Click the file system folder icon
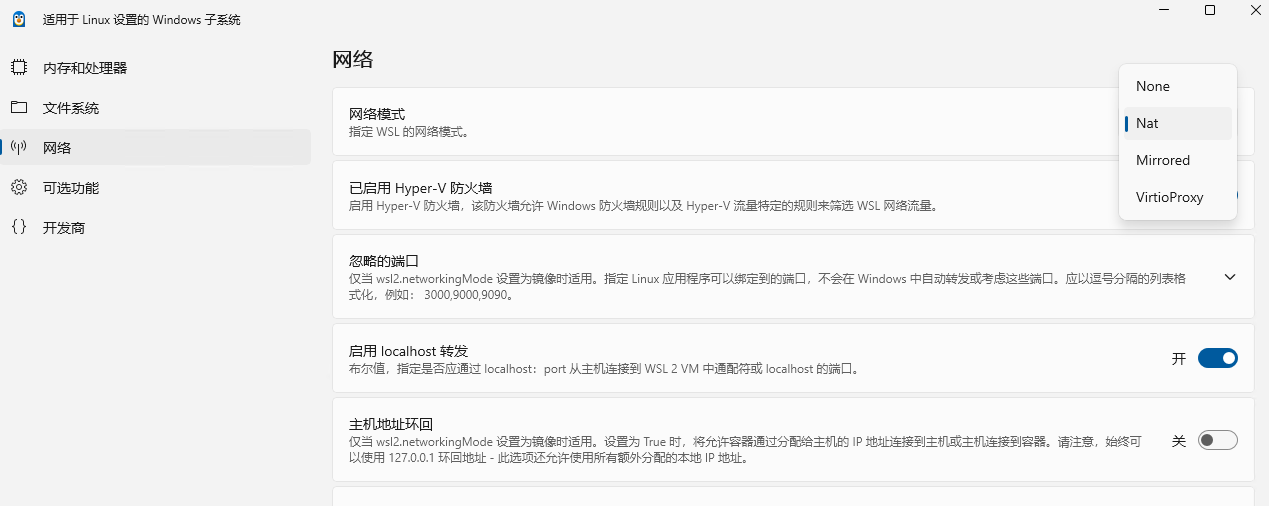1269x506 pixels. pos(18,108)
